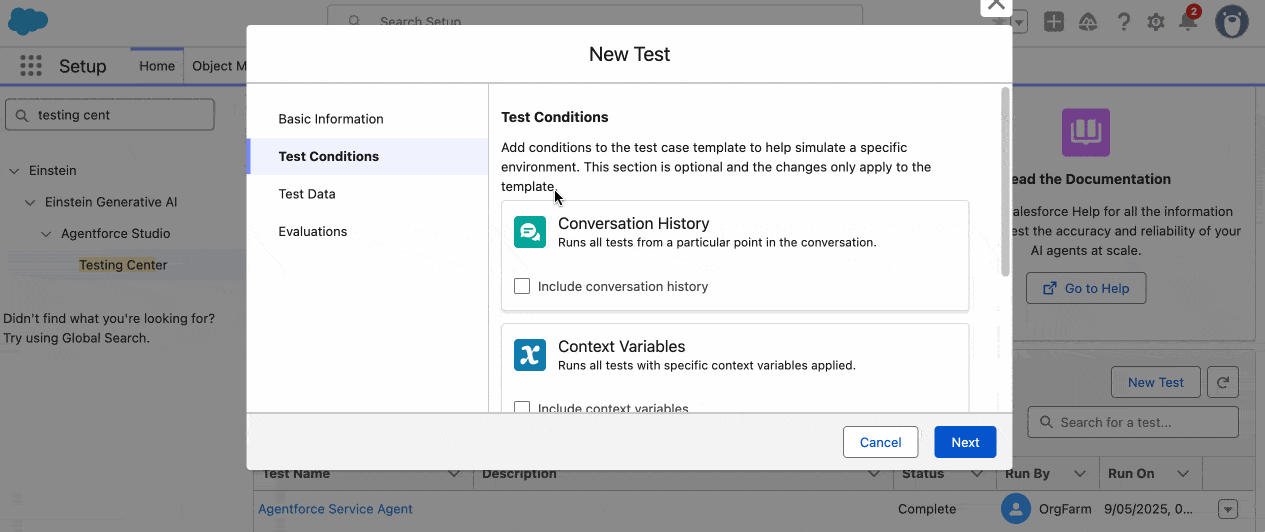The image size is (1265, 532).
Task: Open the Run By column menu
Action: 1079,474
